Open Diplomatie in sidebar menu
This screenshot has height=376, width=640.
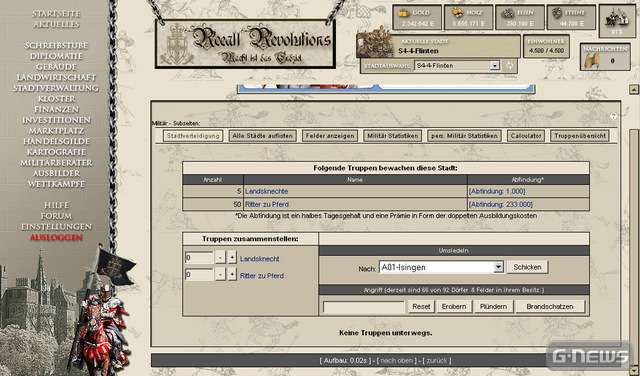(56, 56)
